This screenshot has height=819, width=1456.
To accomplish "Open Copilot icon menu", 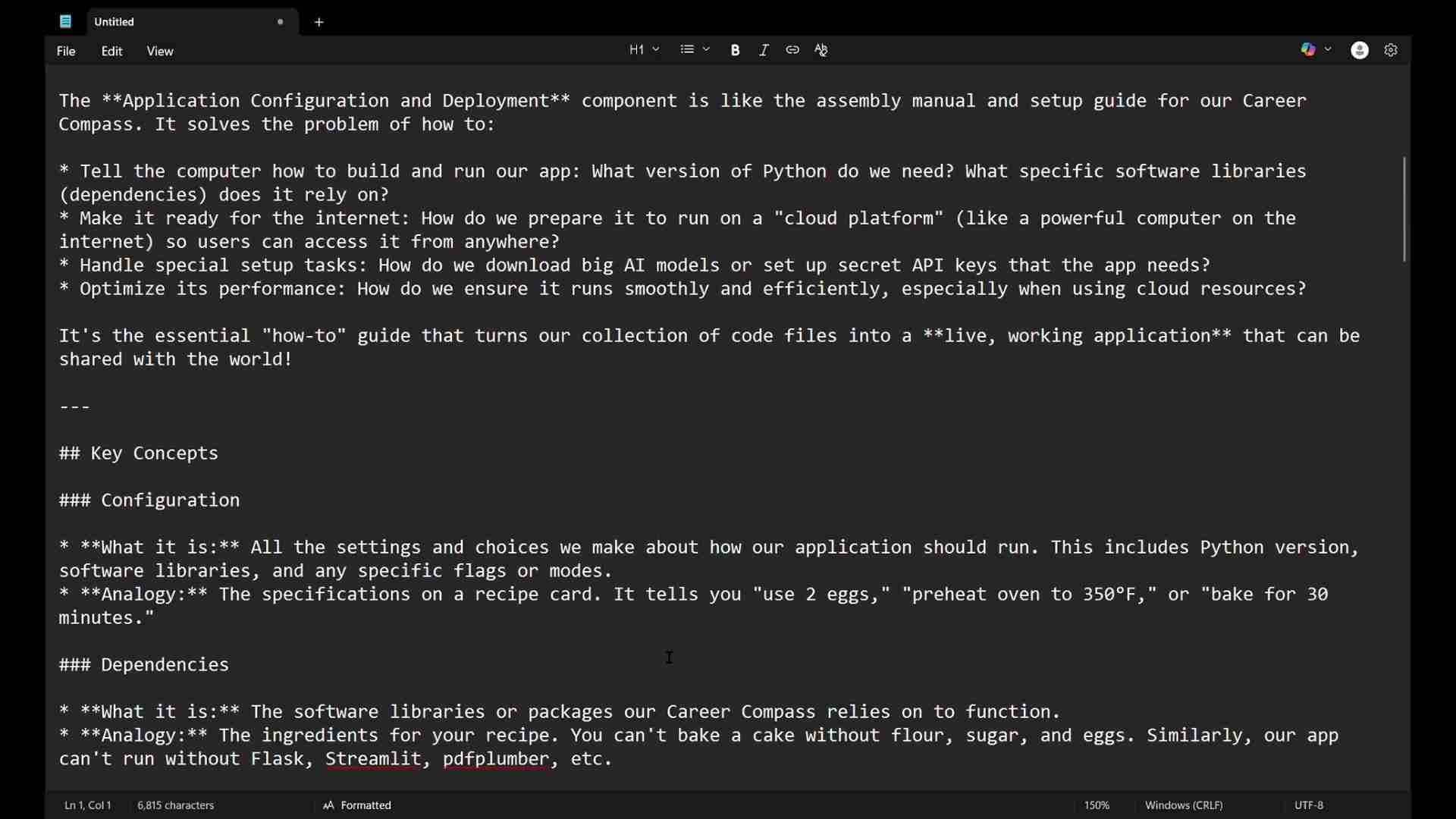I will (1308, 50).
